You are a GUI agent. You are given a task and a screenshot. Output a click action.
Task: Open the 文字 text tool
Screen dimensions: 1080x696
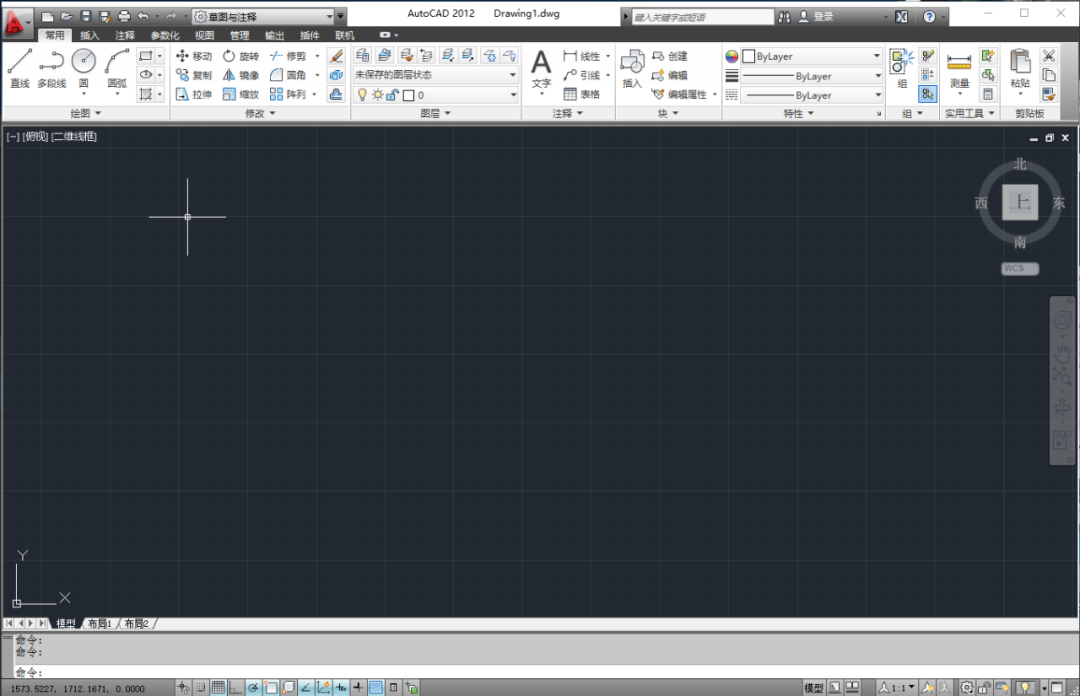(541, 69)
